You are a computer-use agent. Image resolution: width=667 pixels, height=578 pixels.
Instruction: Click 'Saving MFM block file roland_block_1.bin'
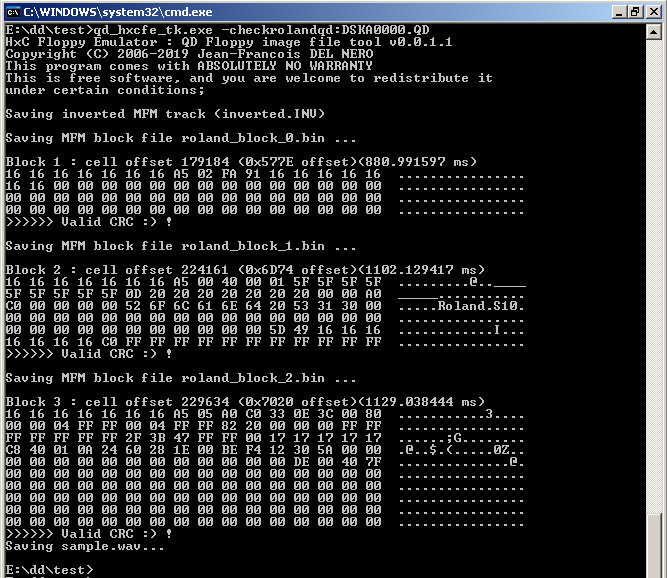pos(181,246)
